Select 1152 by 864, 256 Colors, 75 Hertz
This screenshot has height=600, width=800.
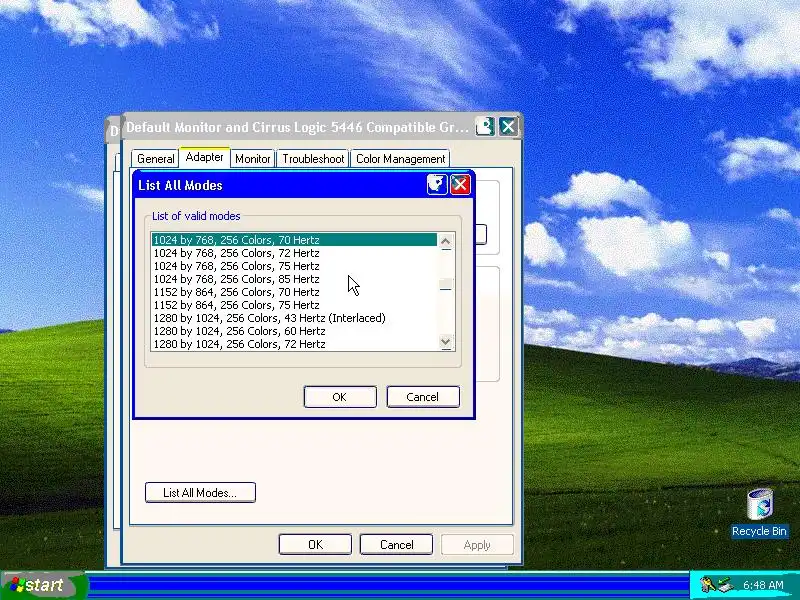pos(294,305)
